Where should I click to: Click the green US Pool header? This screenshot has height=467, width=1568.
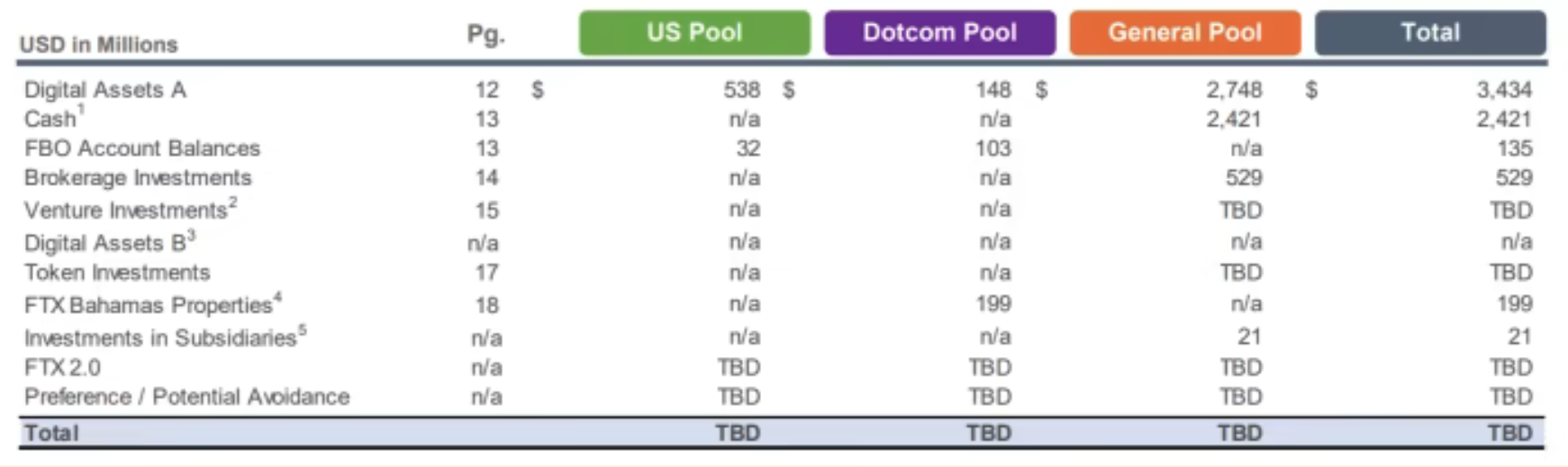[x=693, y=33]
